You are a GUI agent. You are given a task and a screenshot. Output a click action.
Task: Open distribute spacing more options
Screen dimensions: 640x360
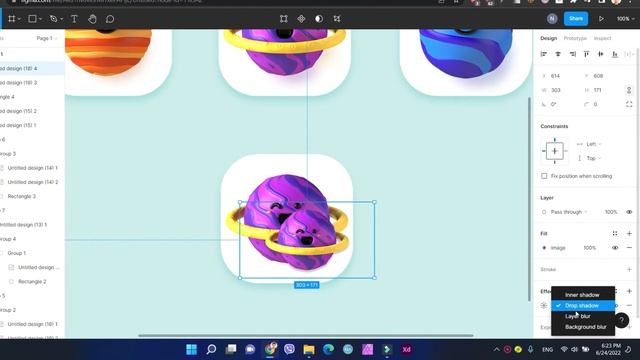pos(629,54)
